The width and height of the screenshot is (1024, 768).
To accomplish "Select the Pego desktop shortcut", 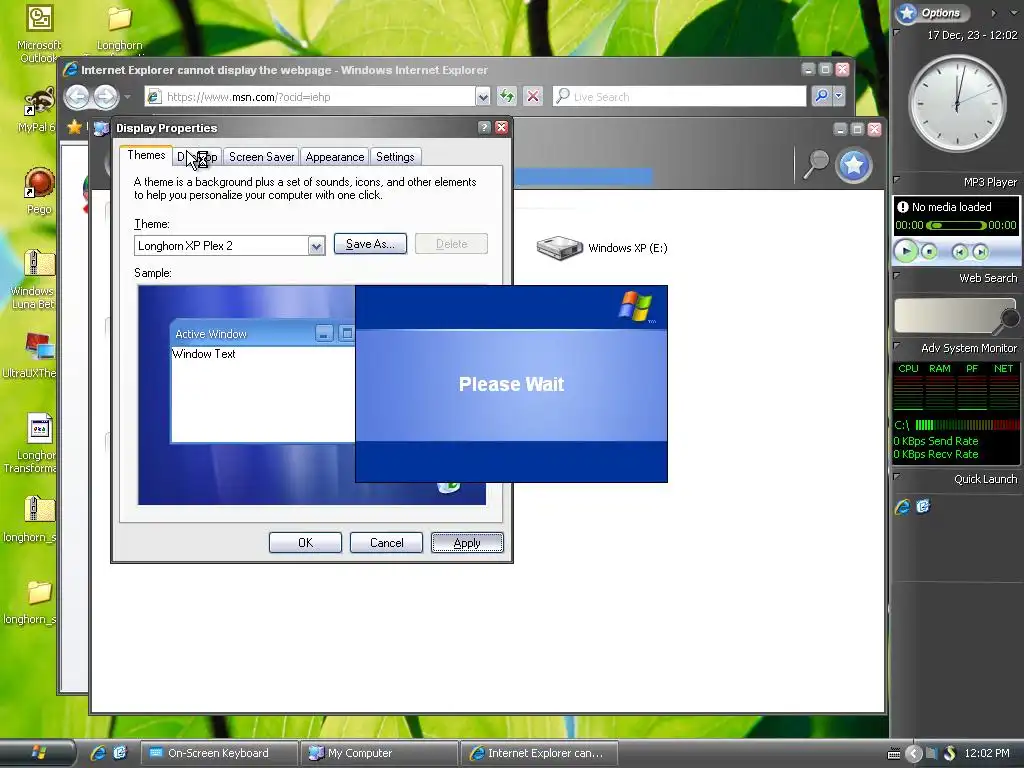I will coord(39,191).
